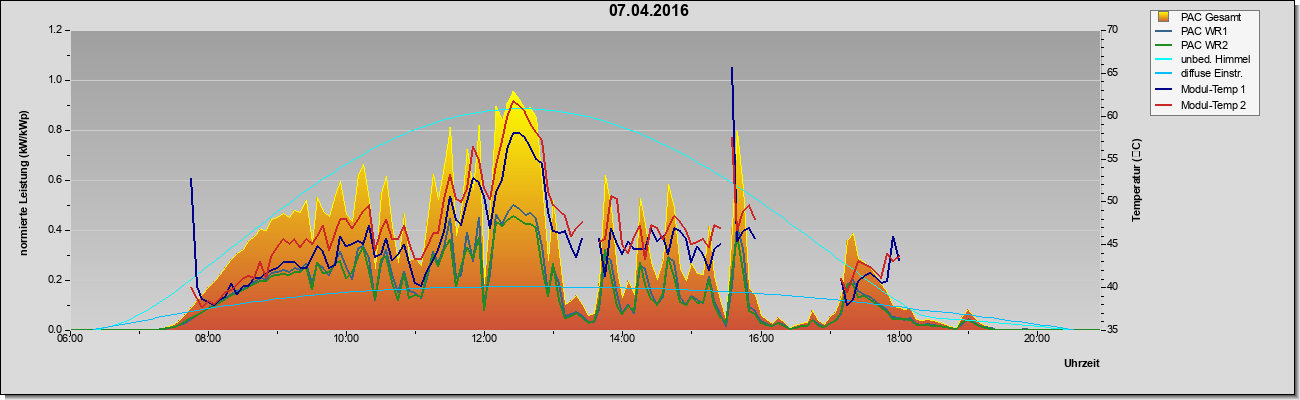Select the PAC WR1 legend entry
This screenshot has width=1300, height=400.
tap(1204, 31)
